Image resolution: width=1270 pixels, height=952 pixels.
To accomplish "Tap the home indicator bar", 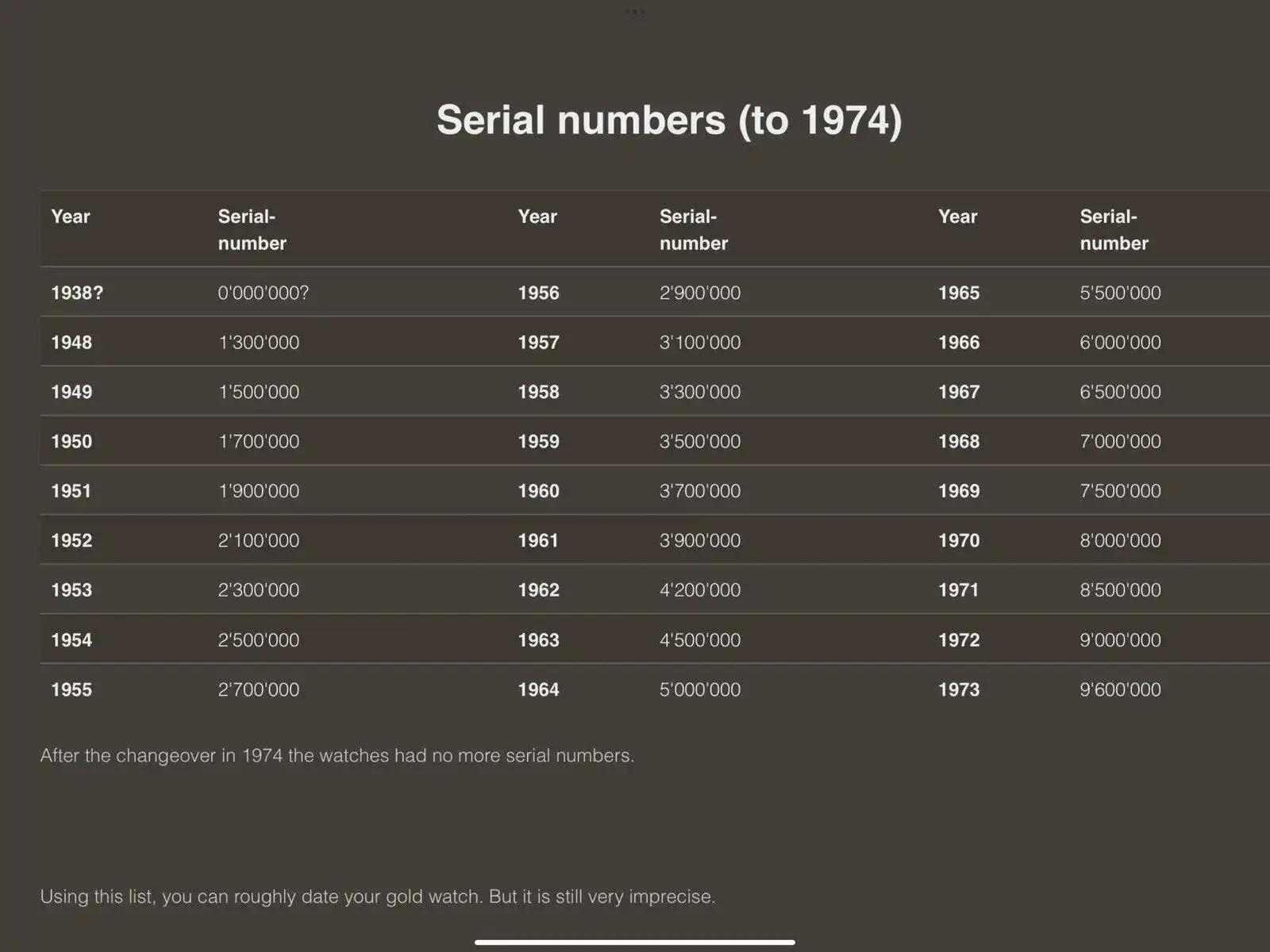I will (635, 942).
